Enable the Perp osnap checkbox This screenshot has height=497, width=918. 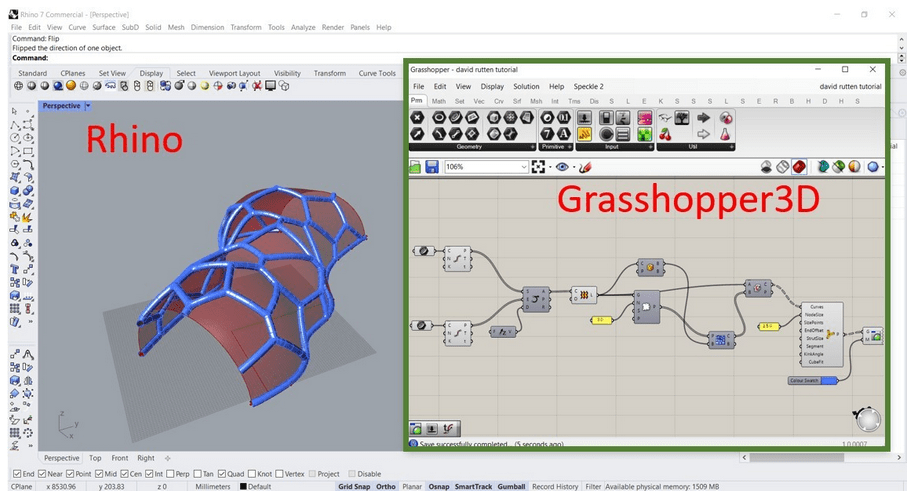click(171, 474)
